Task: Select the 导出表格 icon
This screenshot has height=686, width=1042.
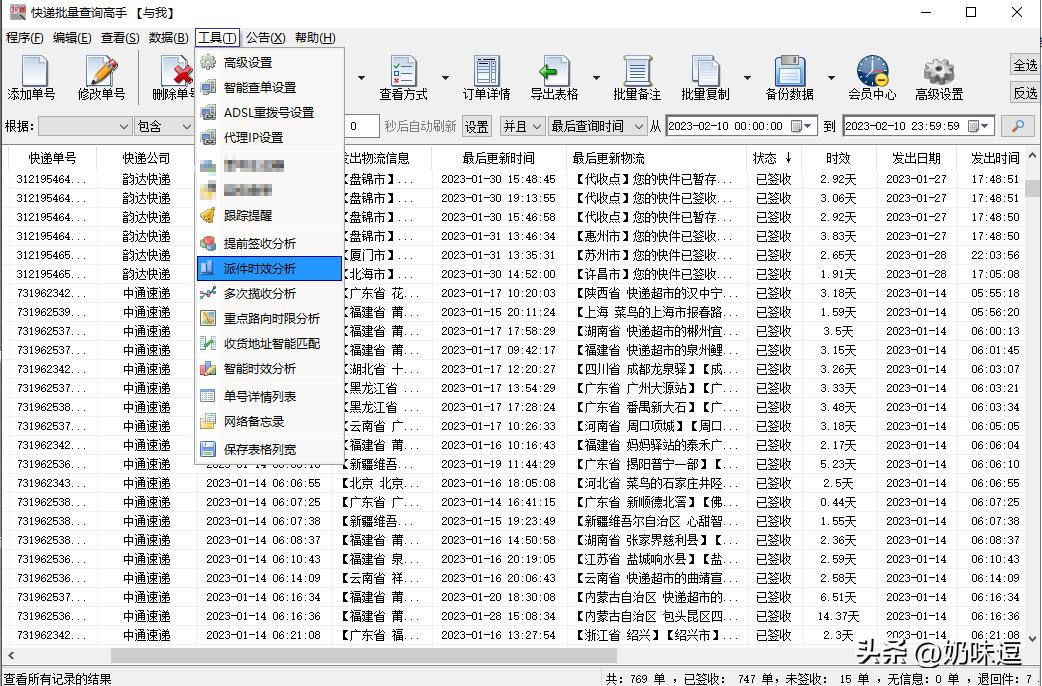Action: pyautogui.click(x=557, y=77)
